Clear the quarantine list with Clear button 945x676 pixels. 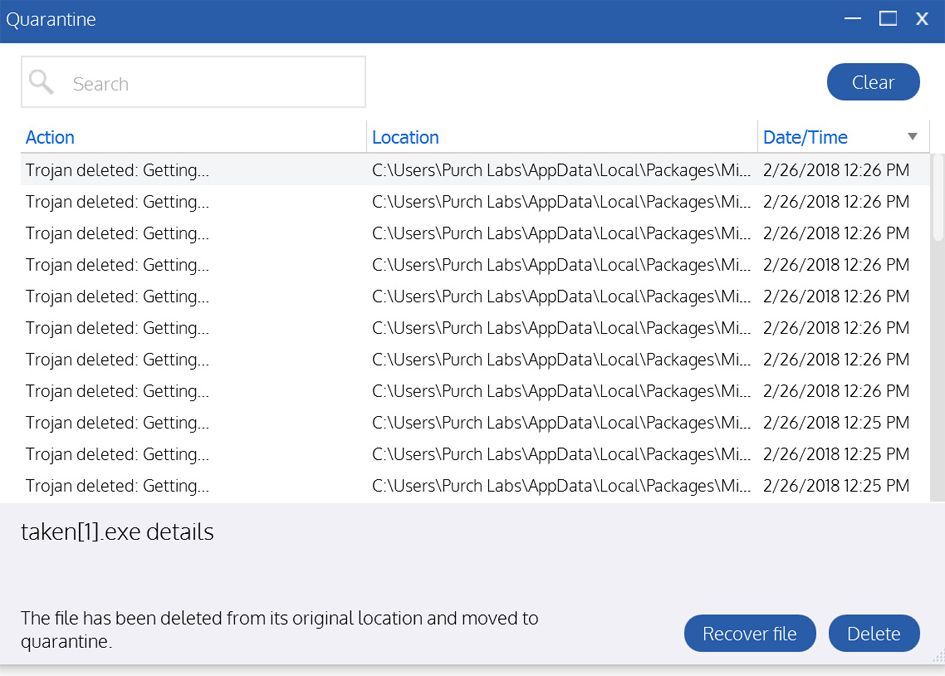point(873,82)
